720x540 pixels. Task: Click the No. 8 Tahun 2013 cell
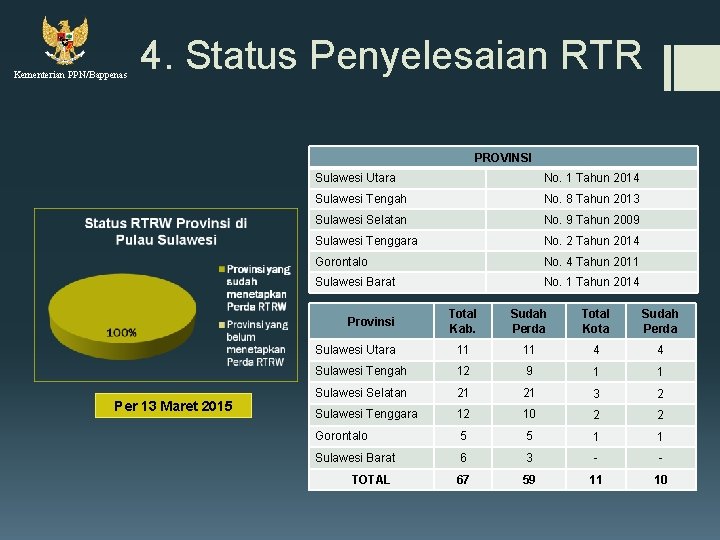(x=591, y=199)
